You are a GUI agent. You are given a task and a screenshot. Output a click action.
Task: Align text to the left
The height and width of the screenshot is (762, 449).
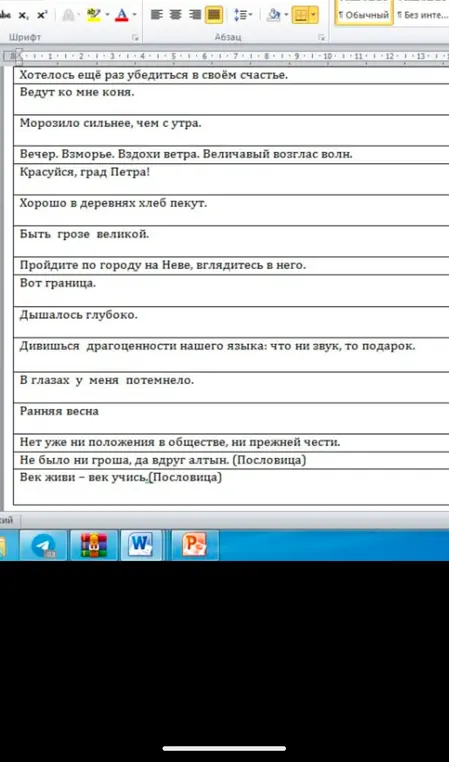pos(156,15)
